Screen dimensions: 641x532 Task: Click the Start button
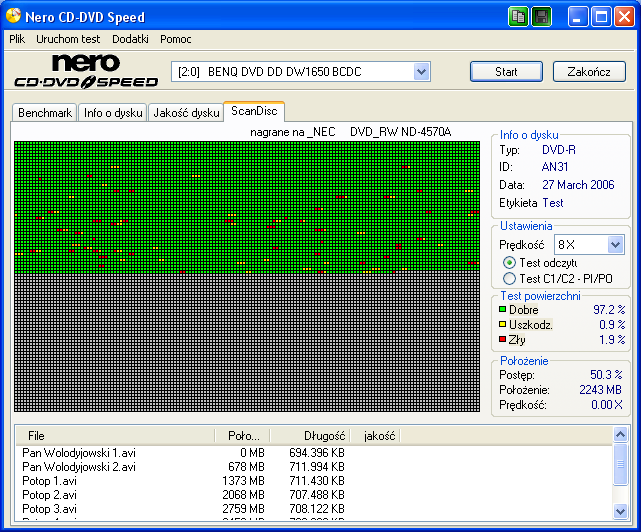[x=506, y=72]
